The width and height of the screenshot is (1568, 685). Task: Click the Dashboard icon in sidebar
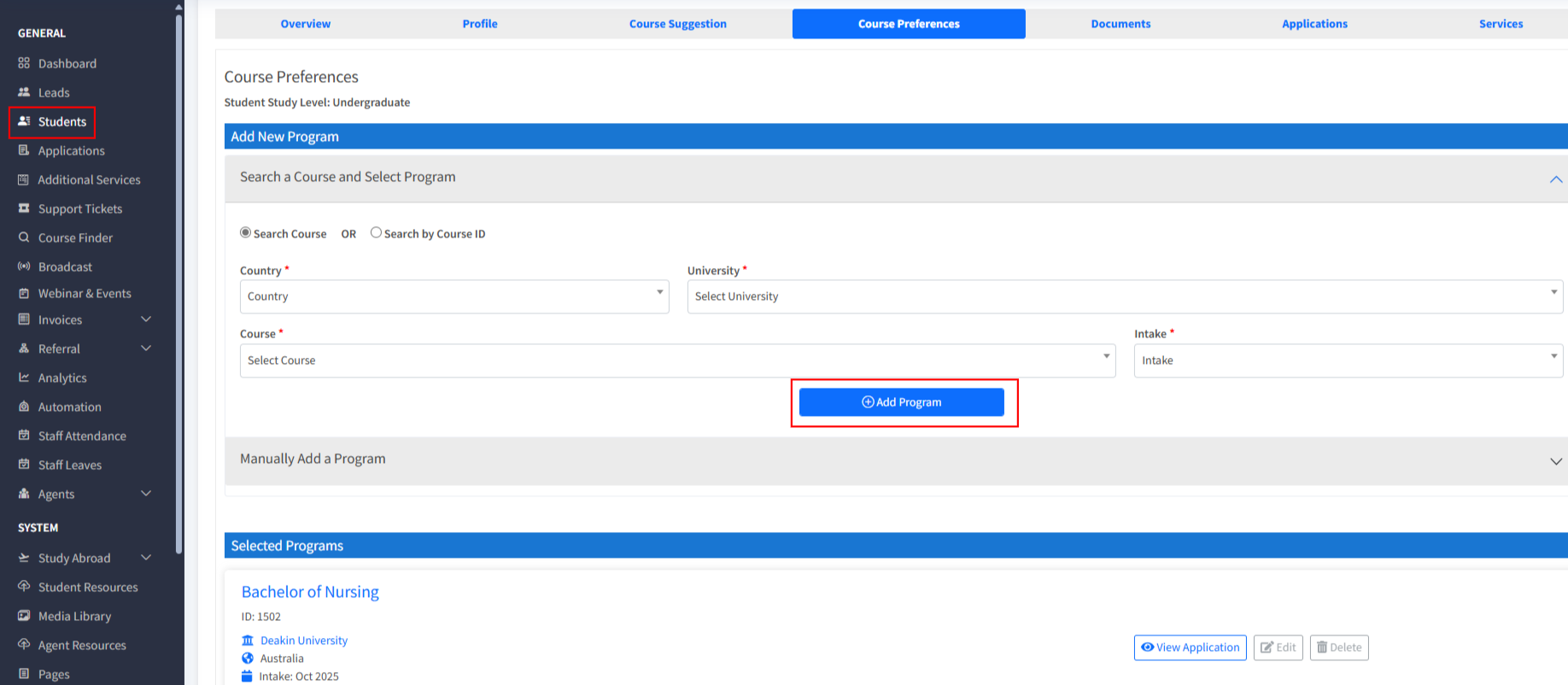point(24,63)
